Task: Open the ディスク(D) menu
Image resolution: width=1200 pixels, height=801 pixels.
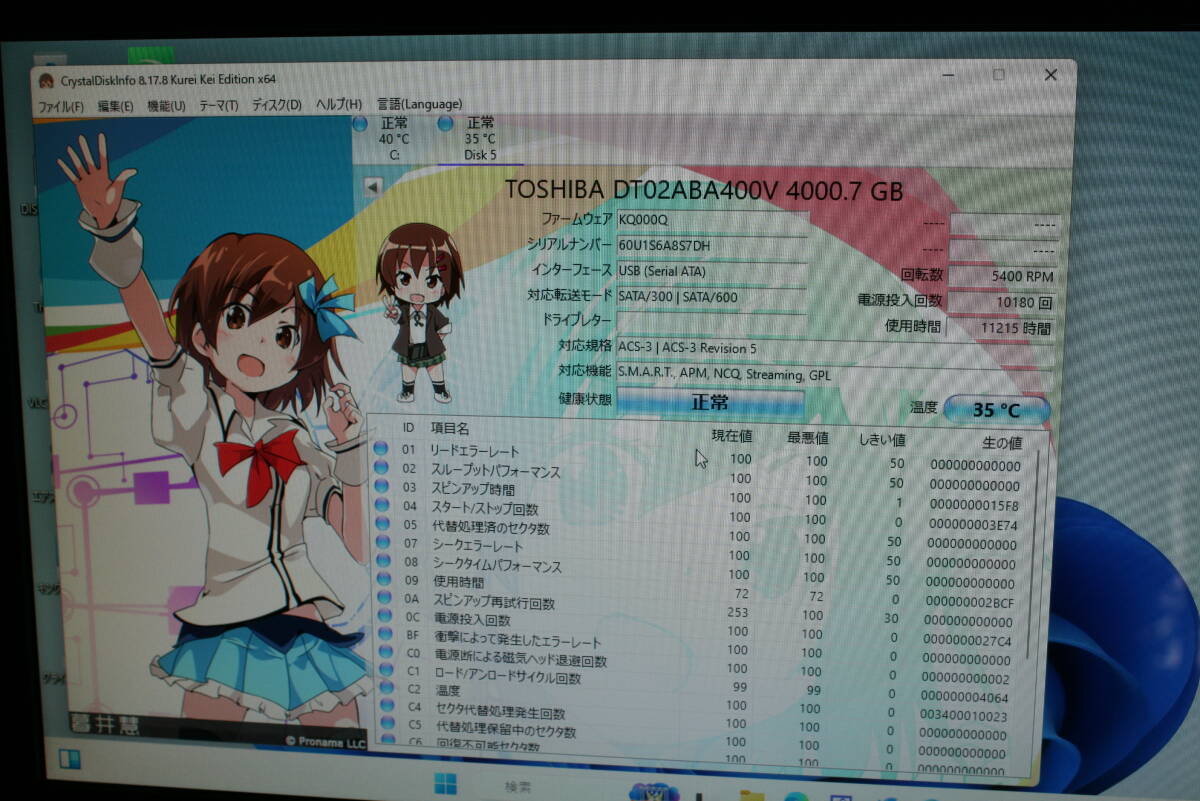Action: (x=276, y=105)
